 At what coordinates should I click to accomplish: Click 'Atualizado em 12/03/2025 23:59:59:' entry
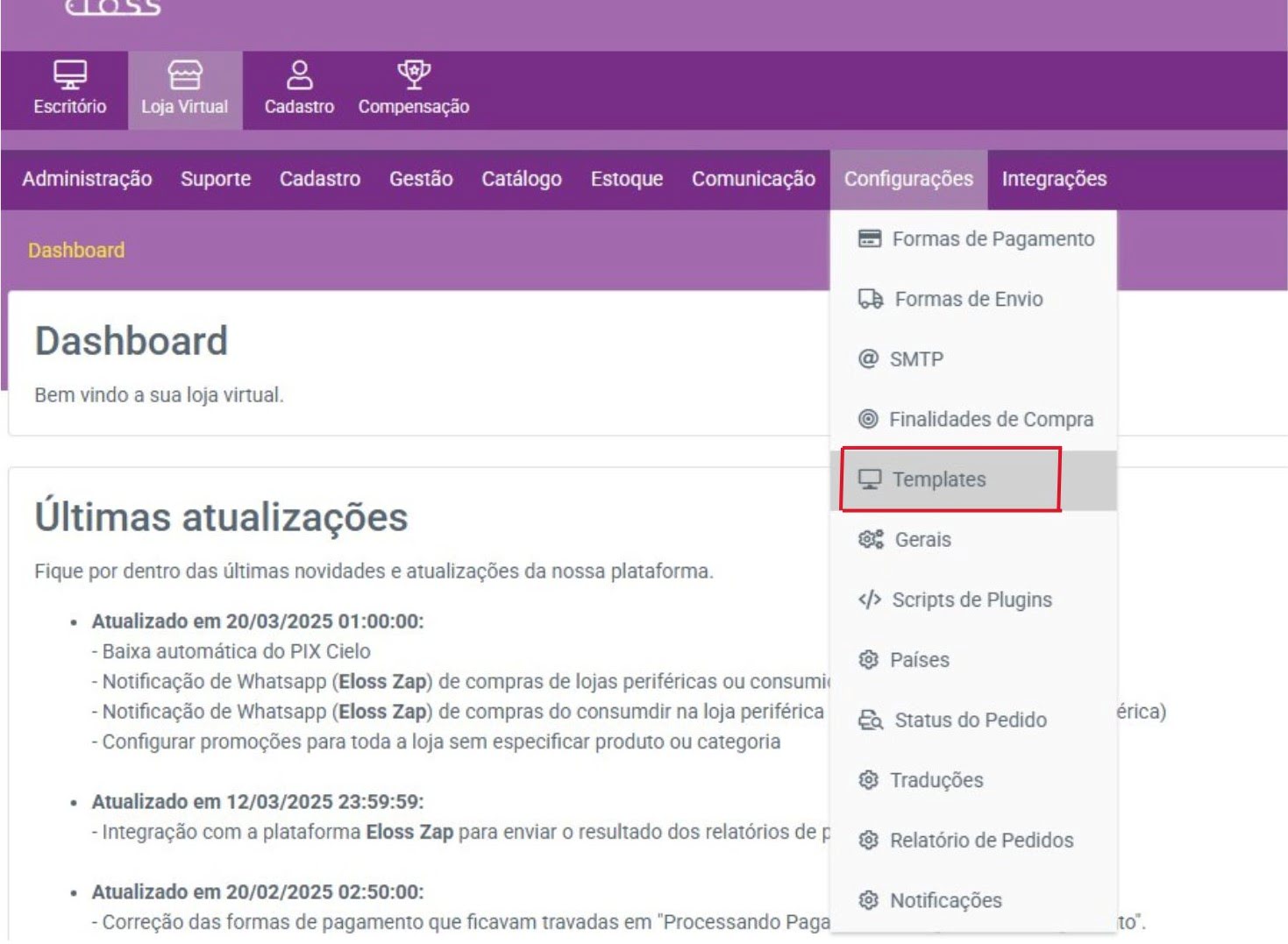point(258,802)
